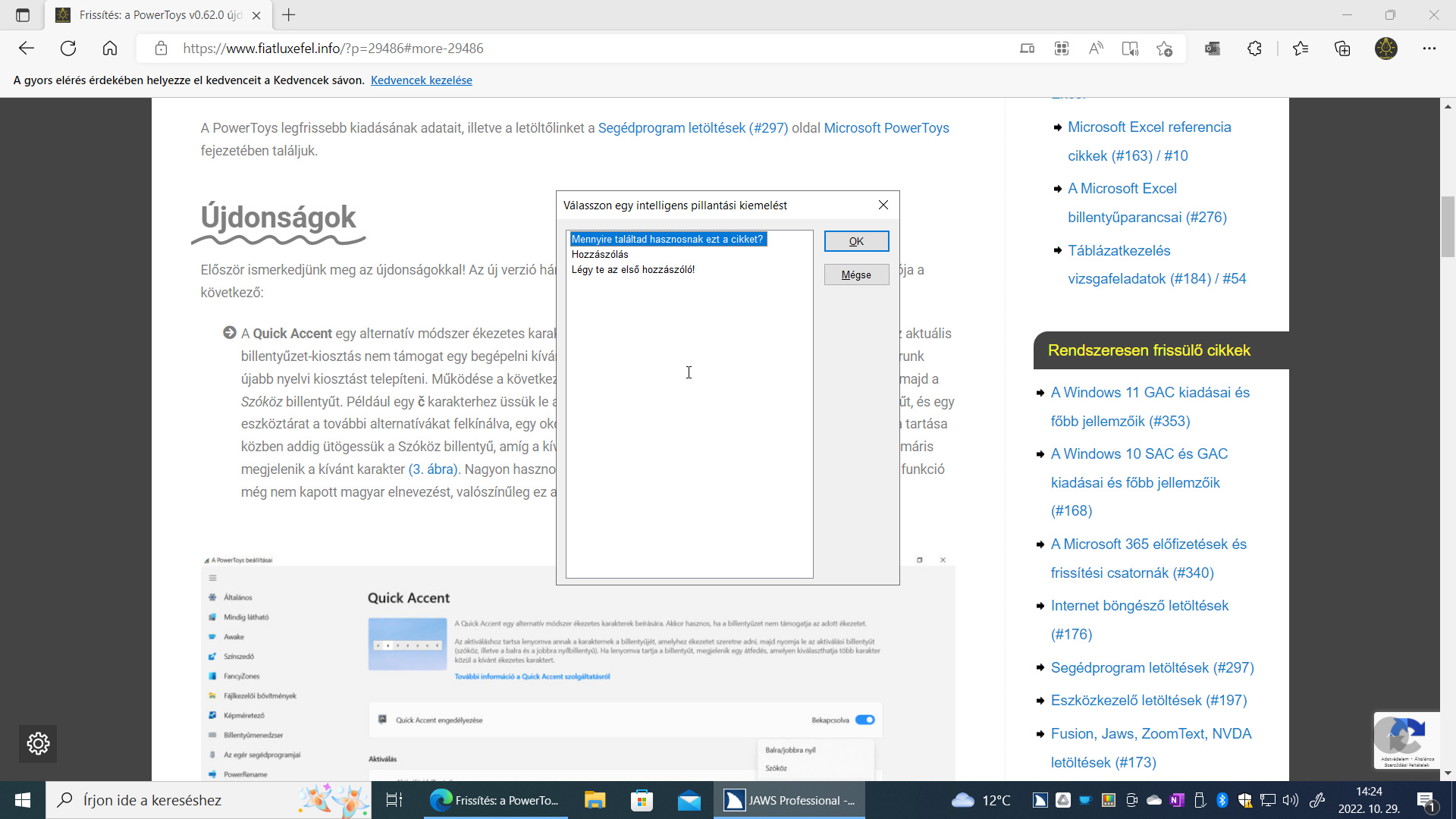
Task: Open the Kedvencek kezelése link
Action: click(422, 80)
